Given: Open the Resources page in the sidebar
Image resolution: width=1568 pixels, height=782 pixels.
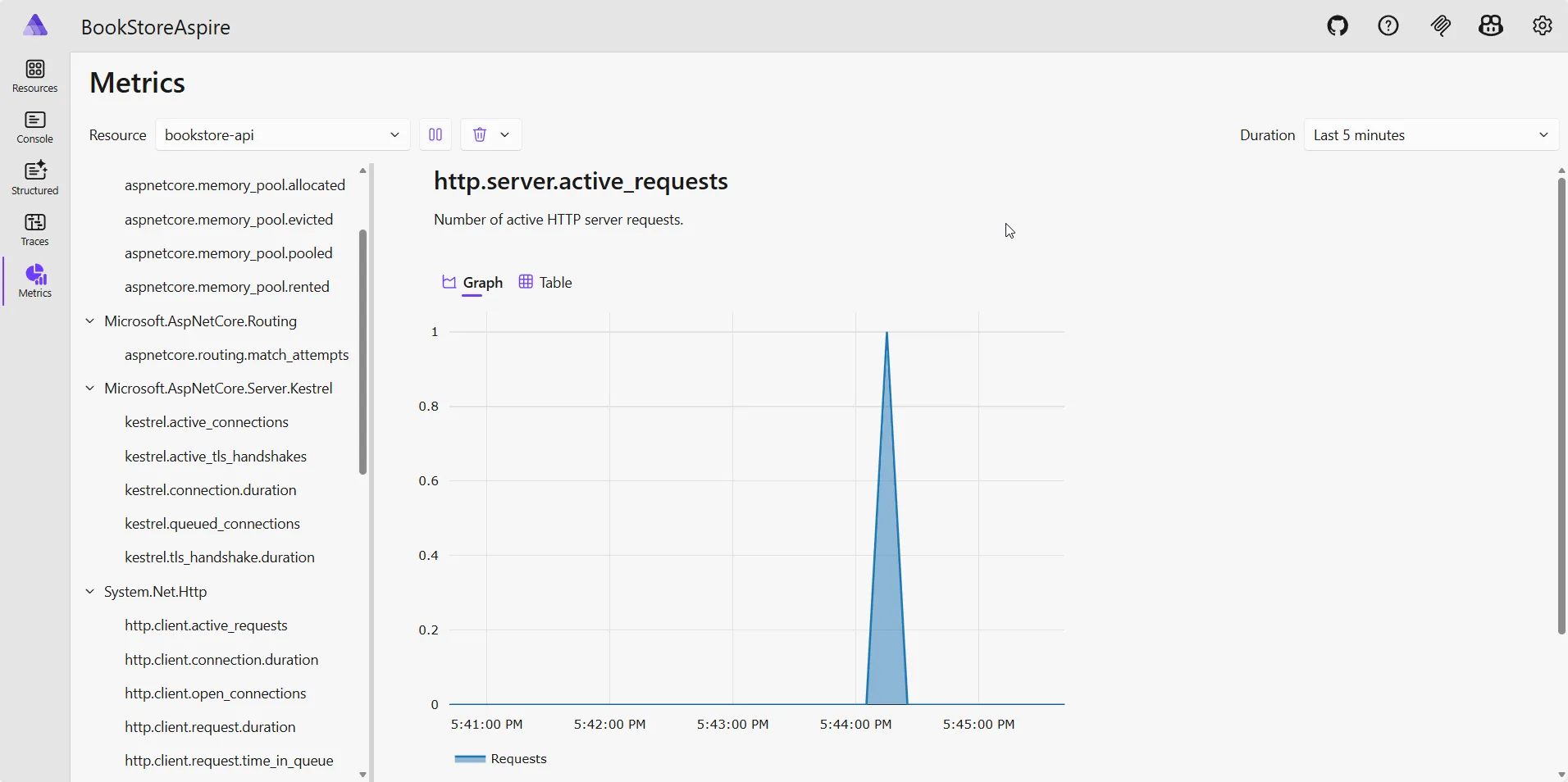Looking at the screenshot, I should click(34, 76).
